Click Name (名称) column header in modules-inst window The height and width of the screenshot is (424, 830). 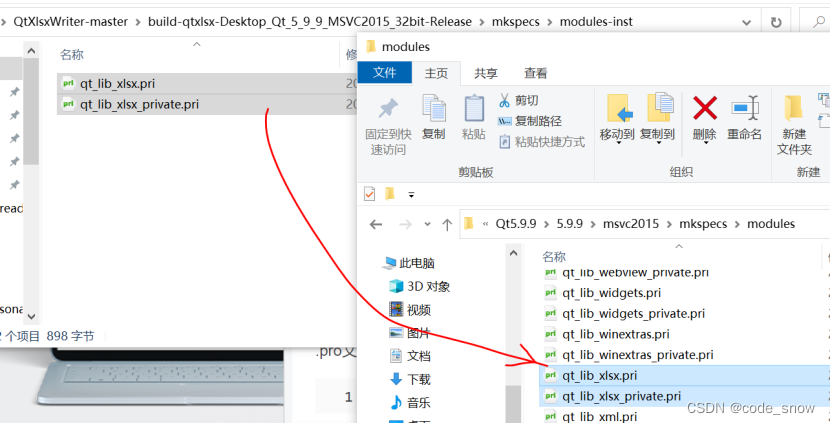71,55
